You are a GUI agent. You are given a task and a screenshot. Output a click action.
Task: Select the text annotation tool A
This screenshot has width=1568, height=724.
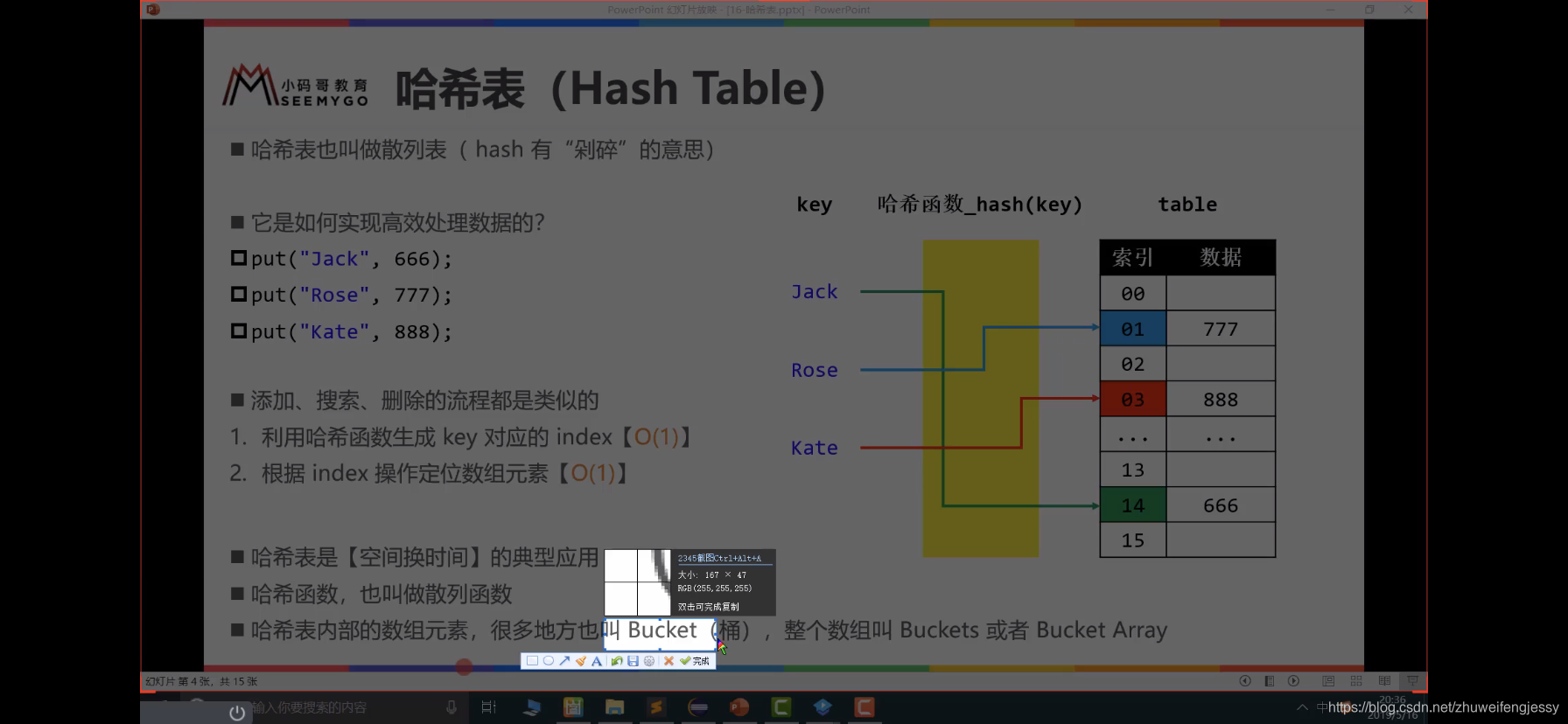point(597,661)
